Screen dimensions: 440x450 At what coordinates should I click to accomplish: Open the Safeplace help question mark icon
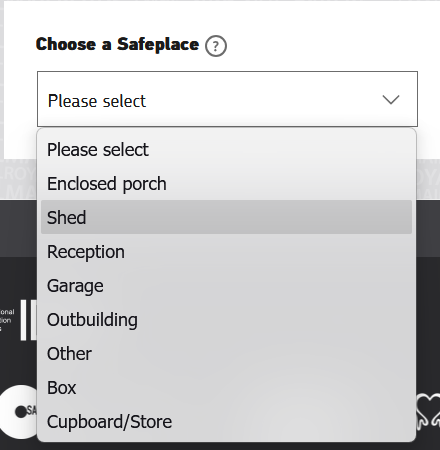(x=216, y=46)
